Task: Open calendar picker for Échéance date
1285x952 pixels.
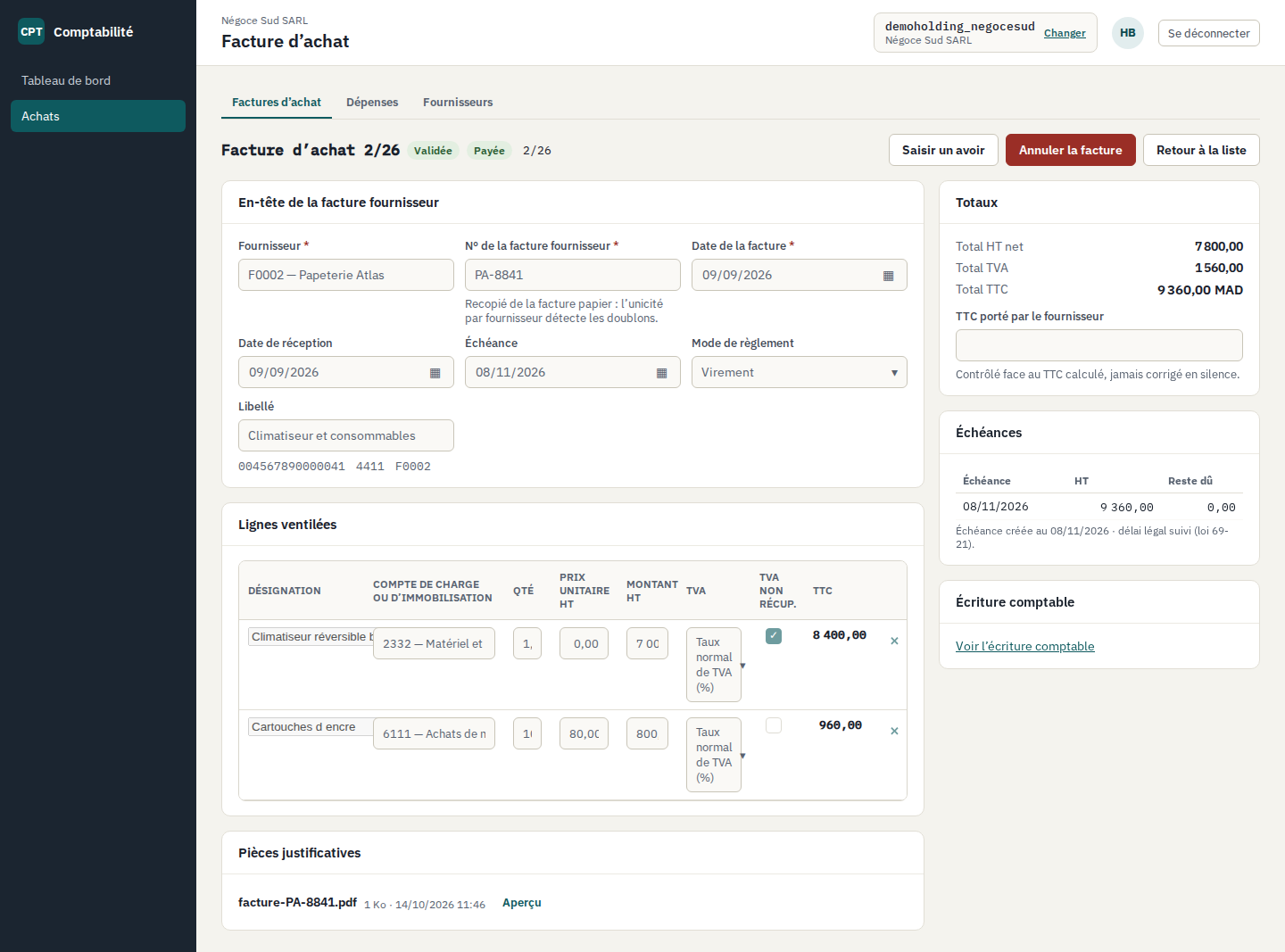Action: click(661, 373)
